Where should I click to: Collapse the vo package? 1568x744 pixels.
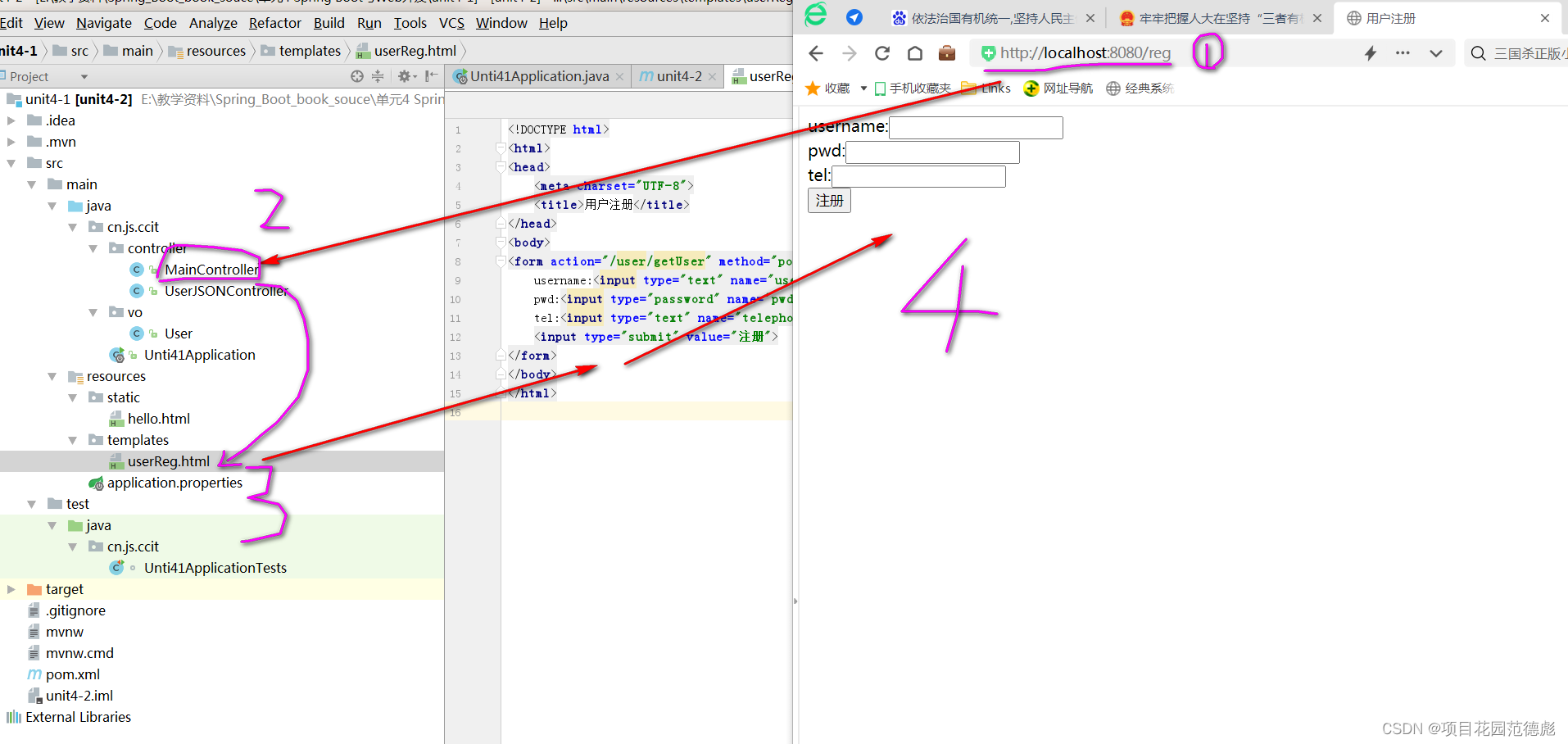[93, 312]
